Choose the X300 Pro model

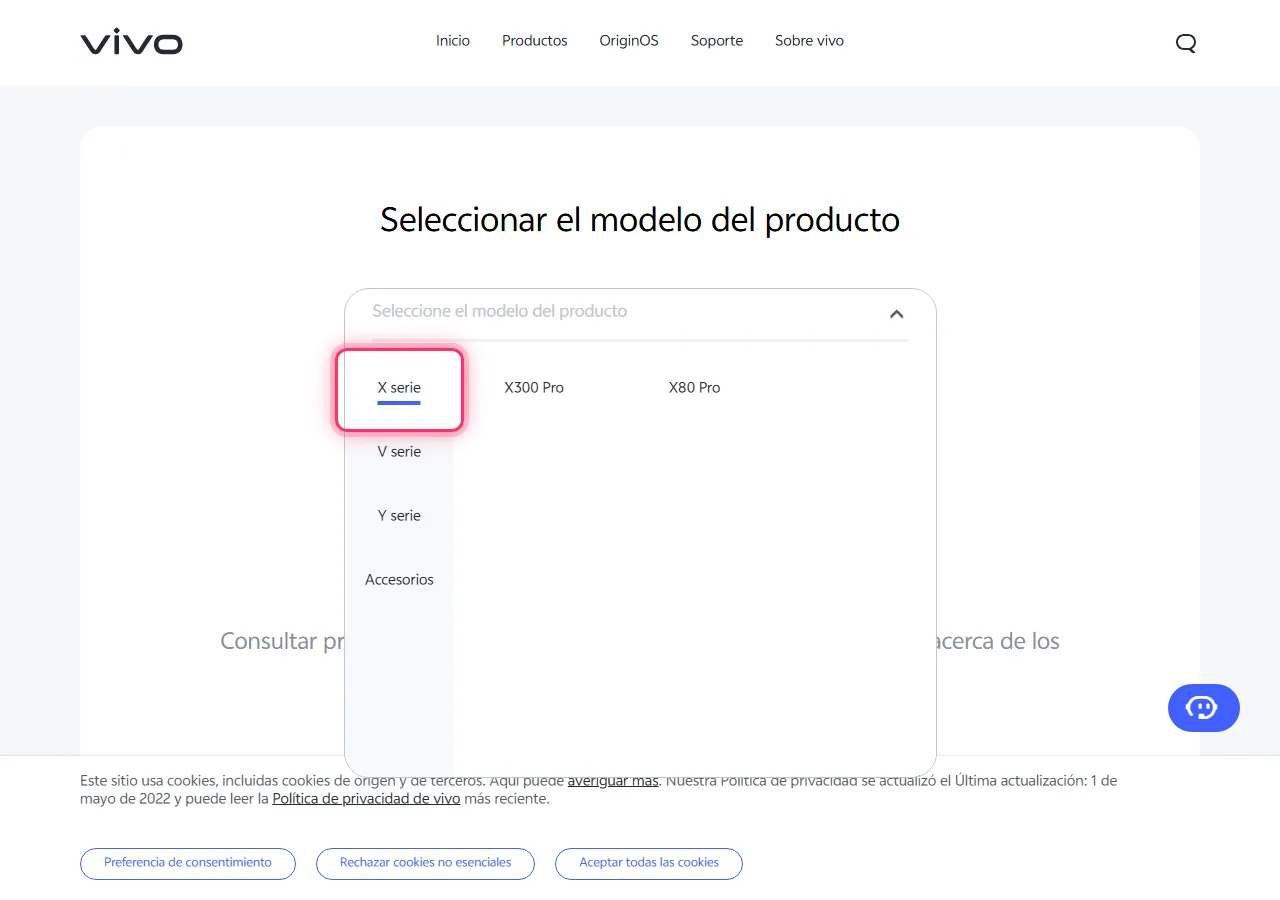pyautogui.click(x=534, y=388)
